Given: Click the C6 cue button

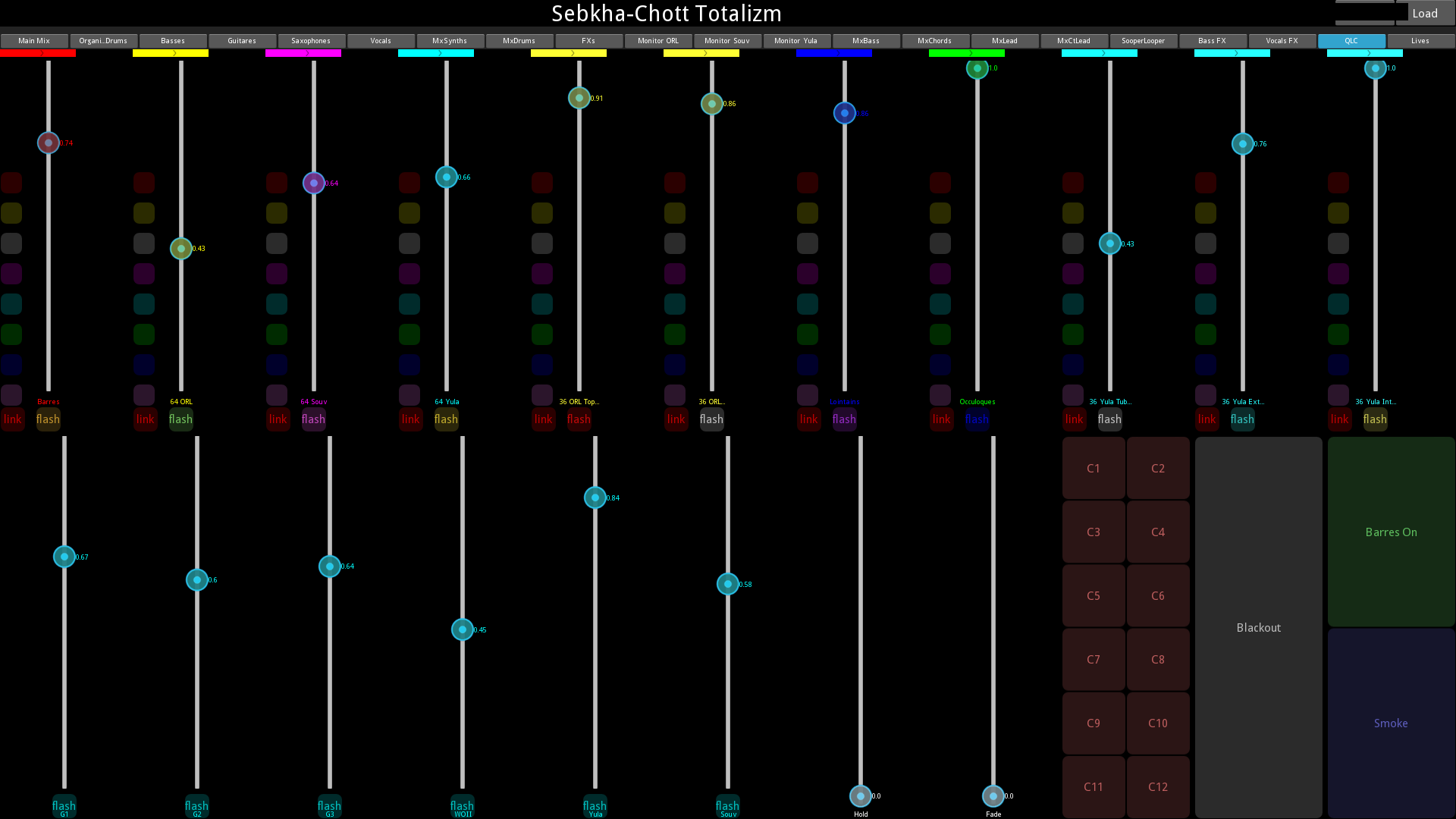Looking at the screenshot, I should tap(1158, 595).
